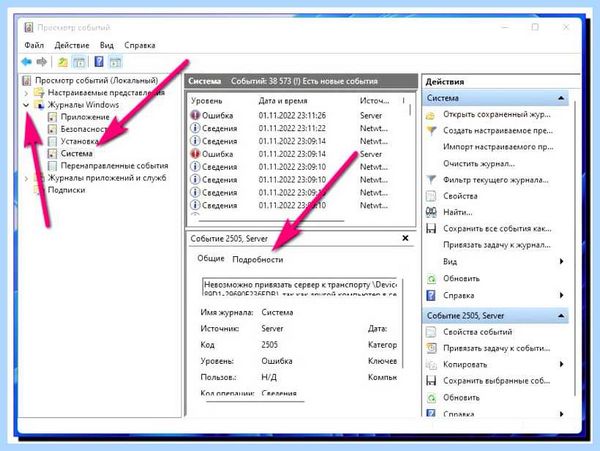
Task: Click the Back arrow toolbar icon
Action: tap(26, 62)
